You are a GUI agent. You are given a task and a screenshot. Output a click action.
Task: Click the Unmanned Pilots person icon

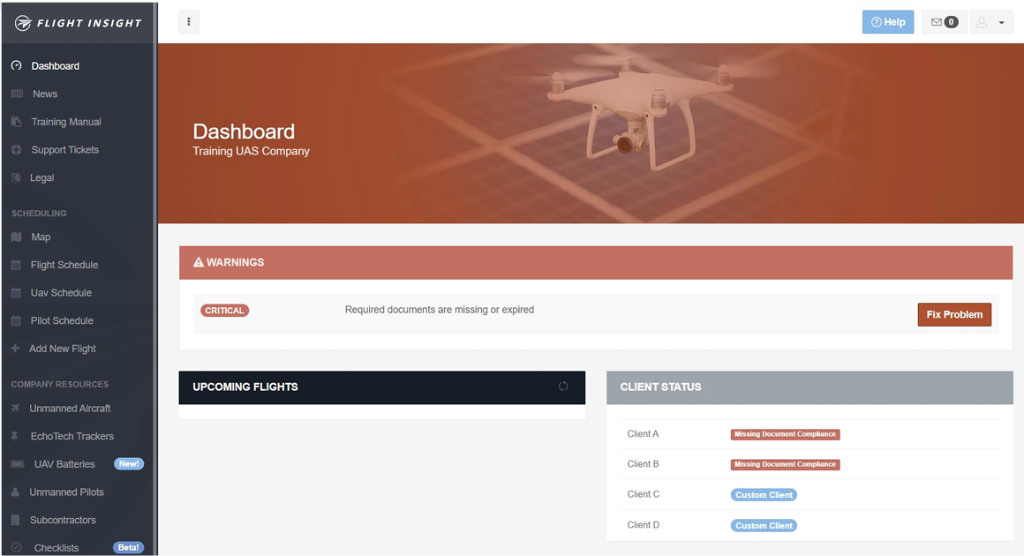coord(15,492)
